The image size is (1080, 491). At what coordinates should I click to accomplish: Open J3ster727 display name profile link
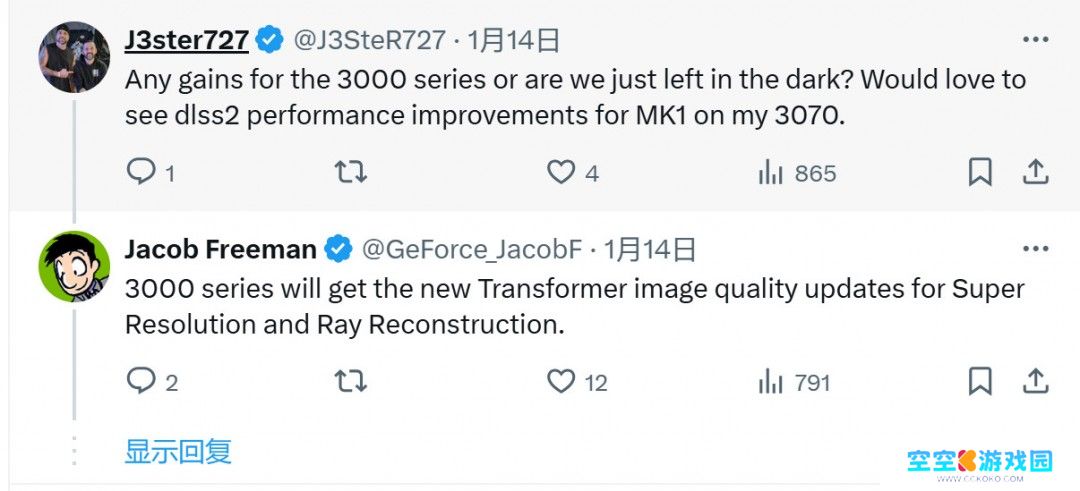(186, 40)
